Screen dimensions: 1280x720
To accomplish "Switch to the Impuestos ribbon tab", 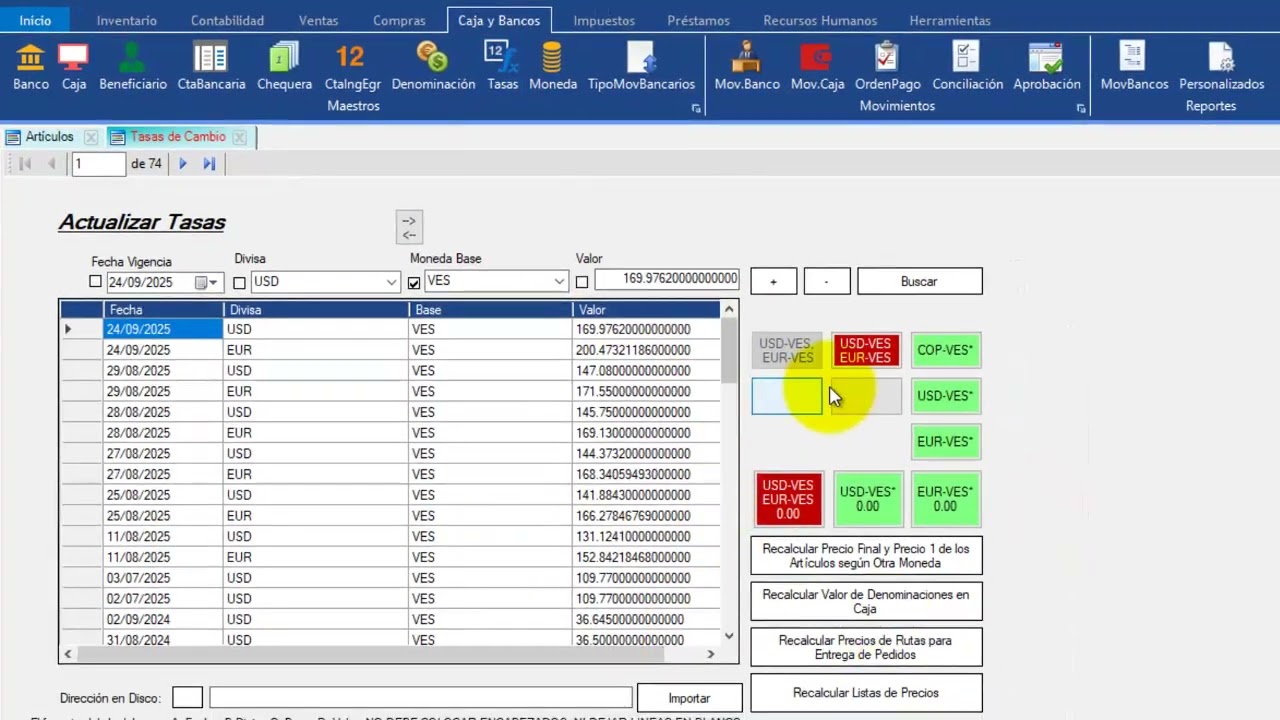I will (x=604, y=20).
